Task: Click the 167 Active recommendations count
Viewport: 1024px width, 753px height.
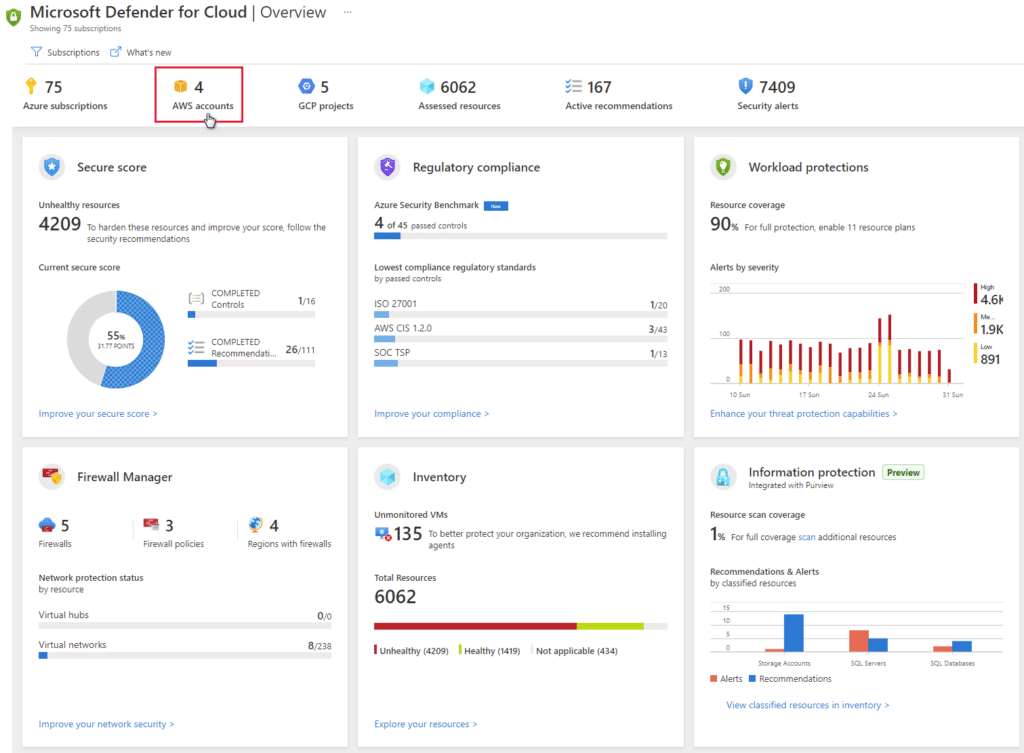Action: click(599, 87)
